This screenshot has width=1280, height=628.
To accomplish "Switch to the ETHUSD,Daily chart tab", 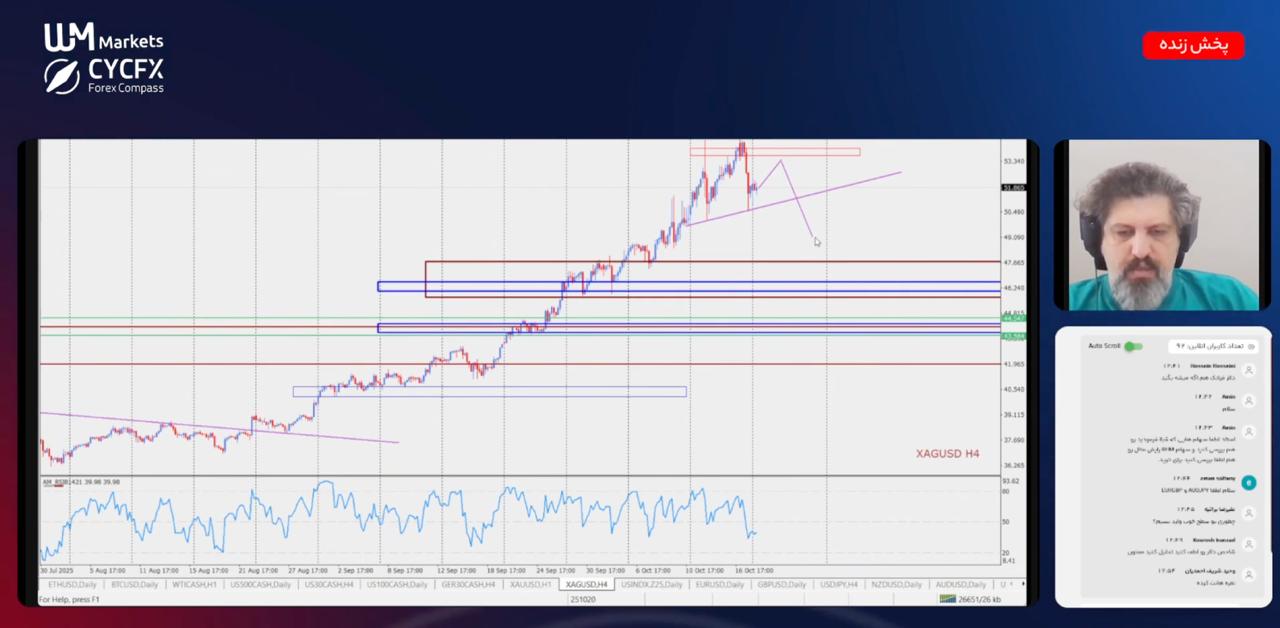I will click(72, 584).
